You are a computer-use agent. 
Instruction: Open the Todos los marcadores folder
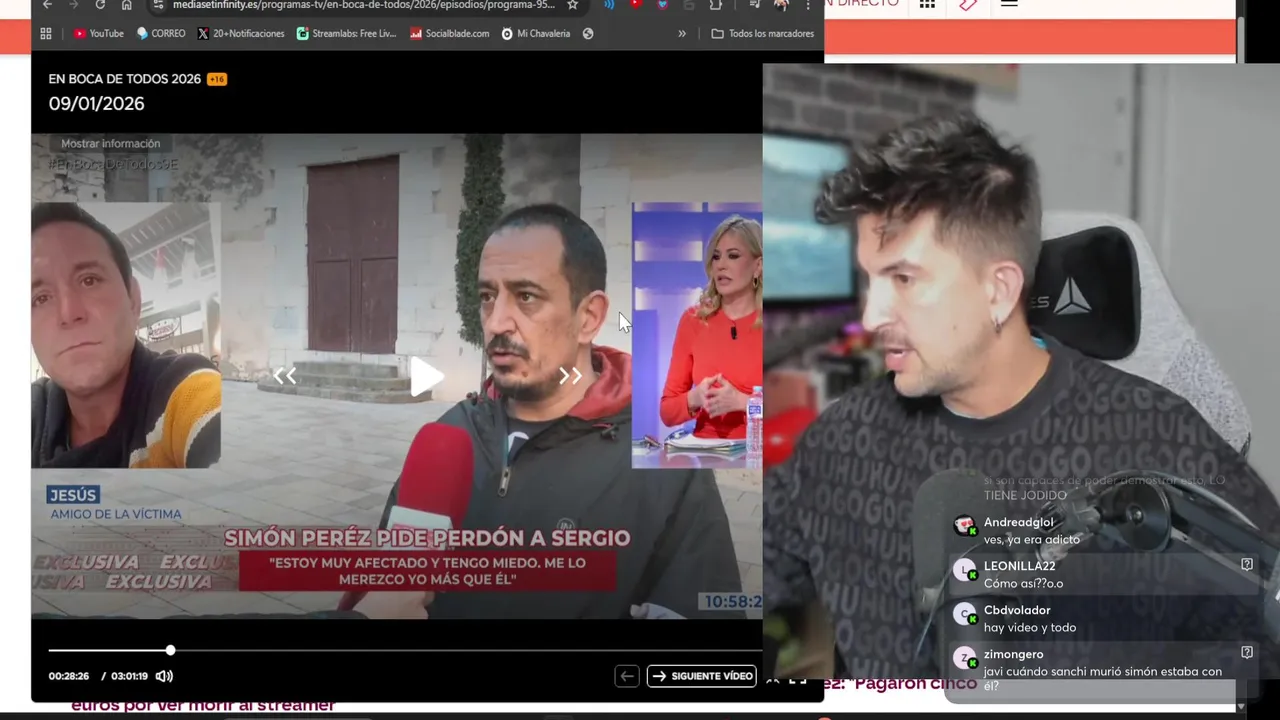click(x=762, y=33)
